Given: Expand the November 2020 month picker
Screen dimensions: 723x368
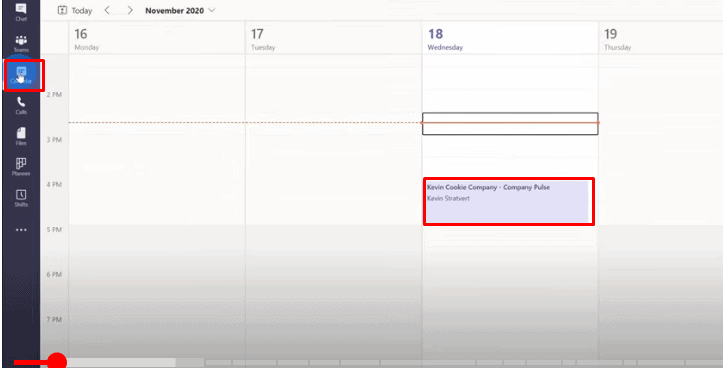Looking at the screenshot, I should [x=180, y=10].
